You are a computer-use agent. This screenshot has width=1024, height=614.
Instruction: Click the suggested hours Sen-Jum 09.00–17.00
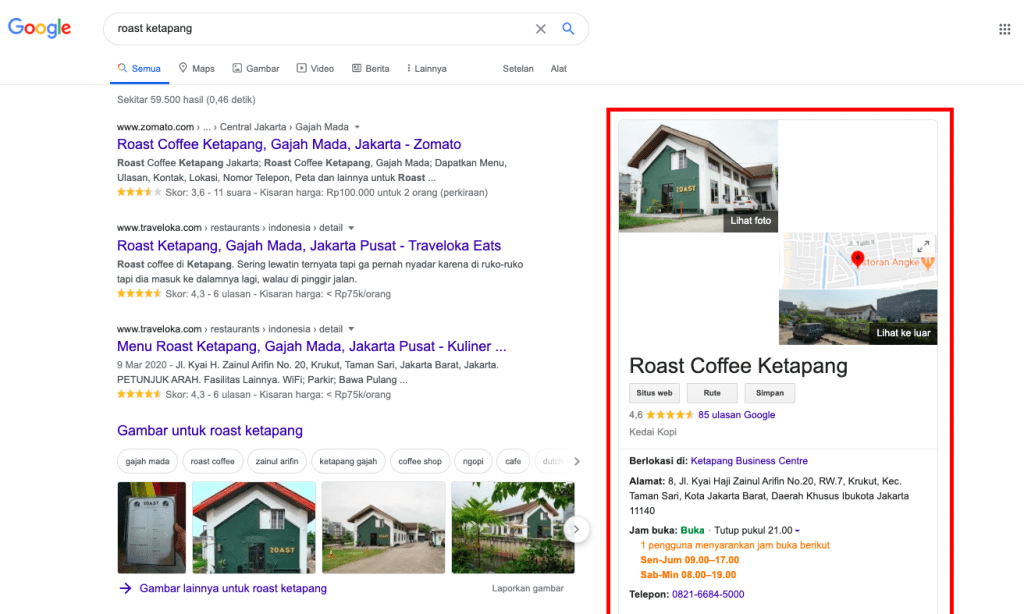coord(690,560)
